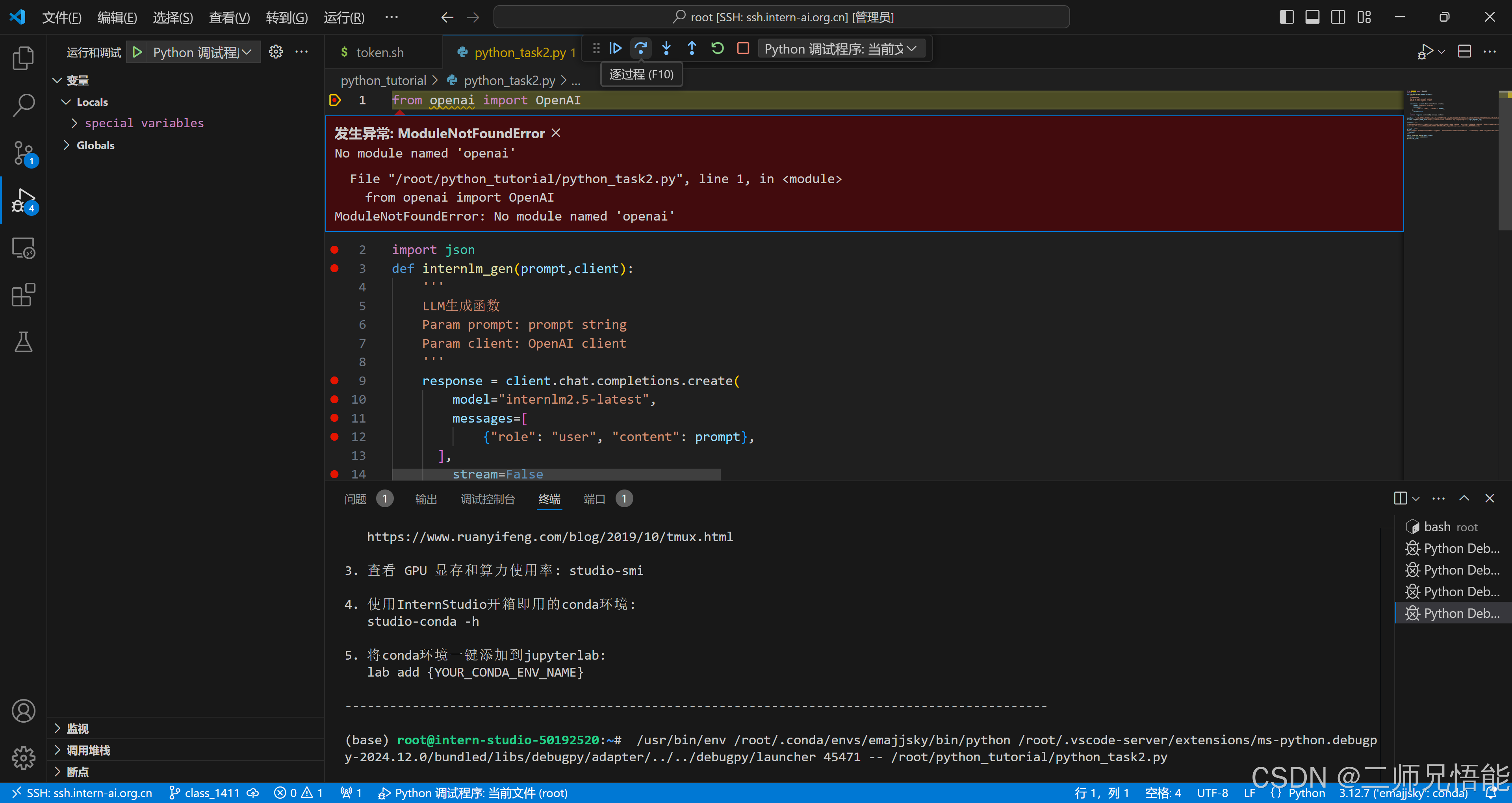Restart the debug session
This screenshot has height=803, width=1512.
click(717, 49)
